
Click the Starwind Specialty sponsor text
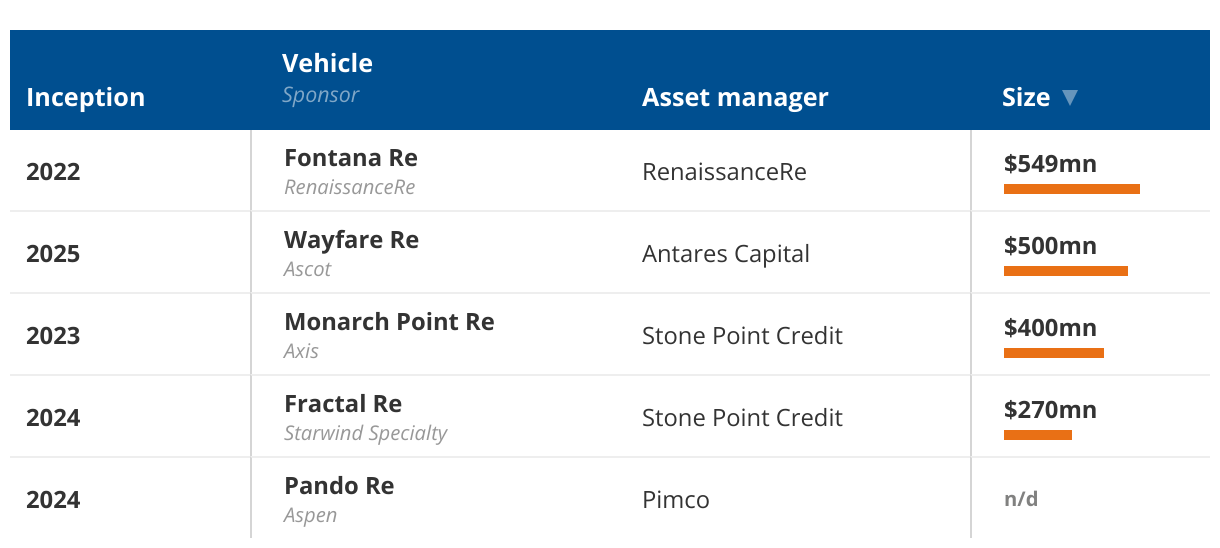[366, 433]
